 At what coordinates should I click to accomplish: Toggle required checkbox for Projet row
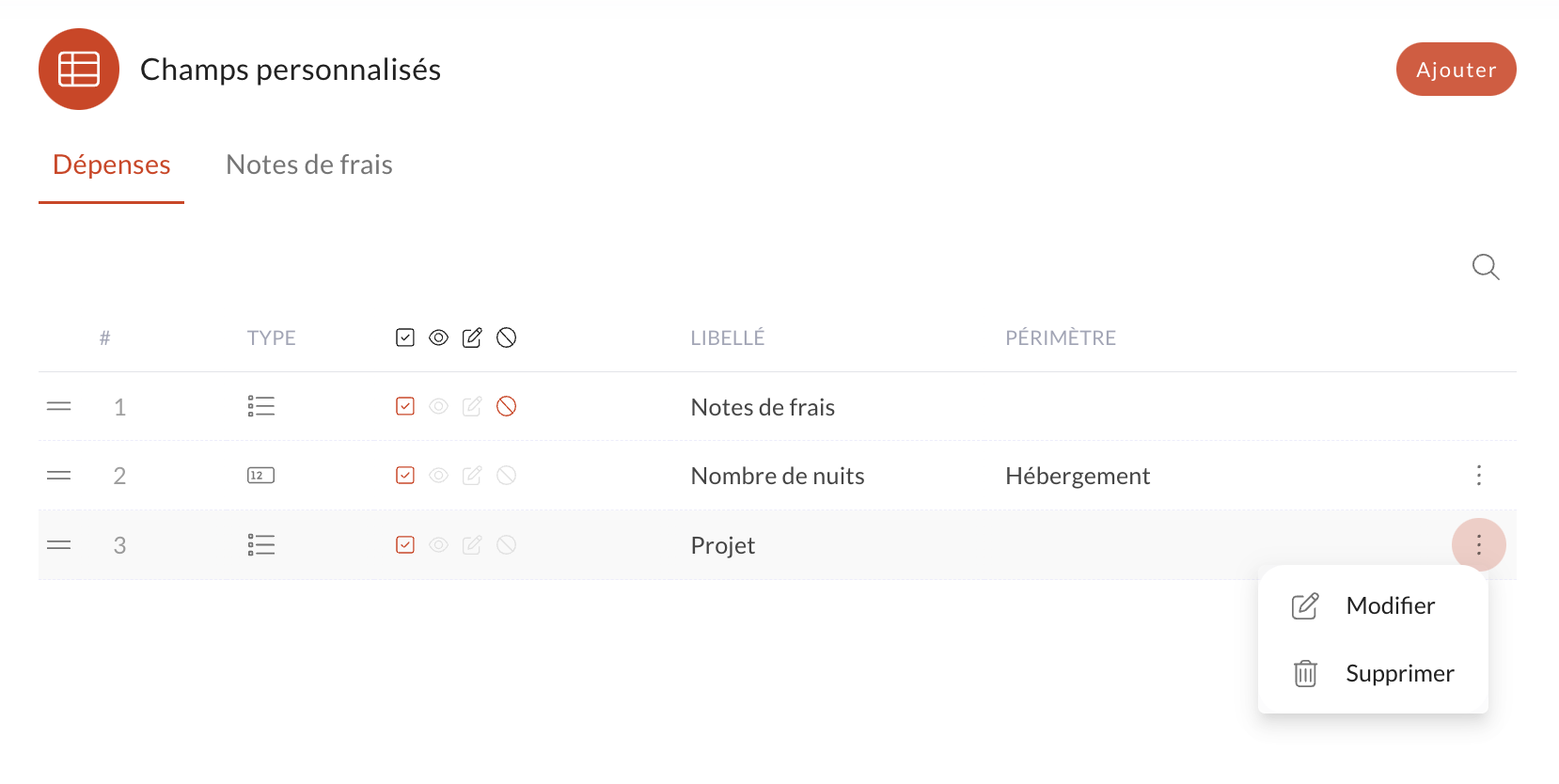coord(405,545)
